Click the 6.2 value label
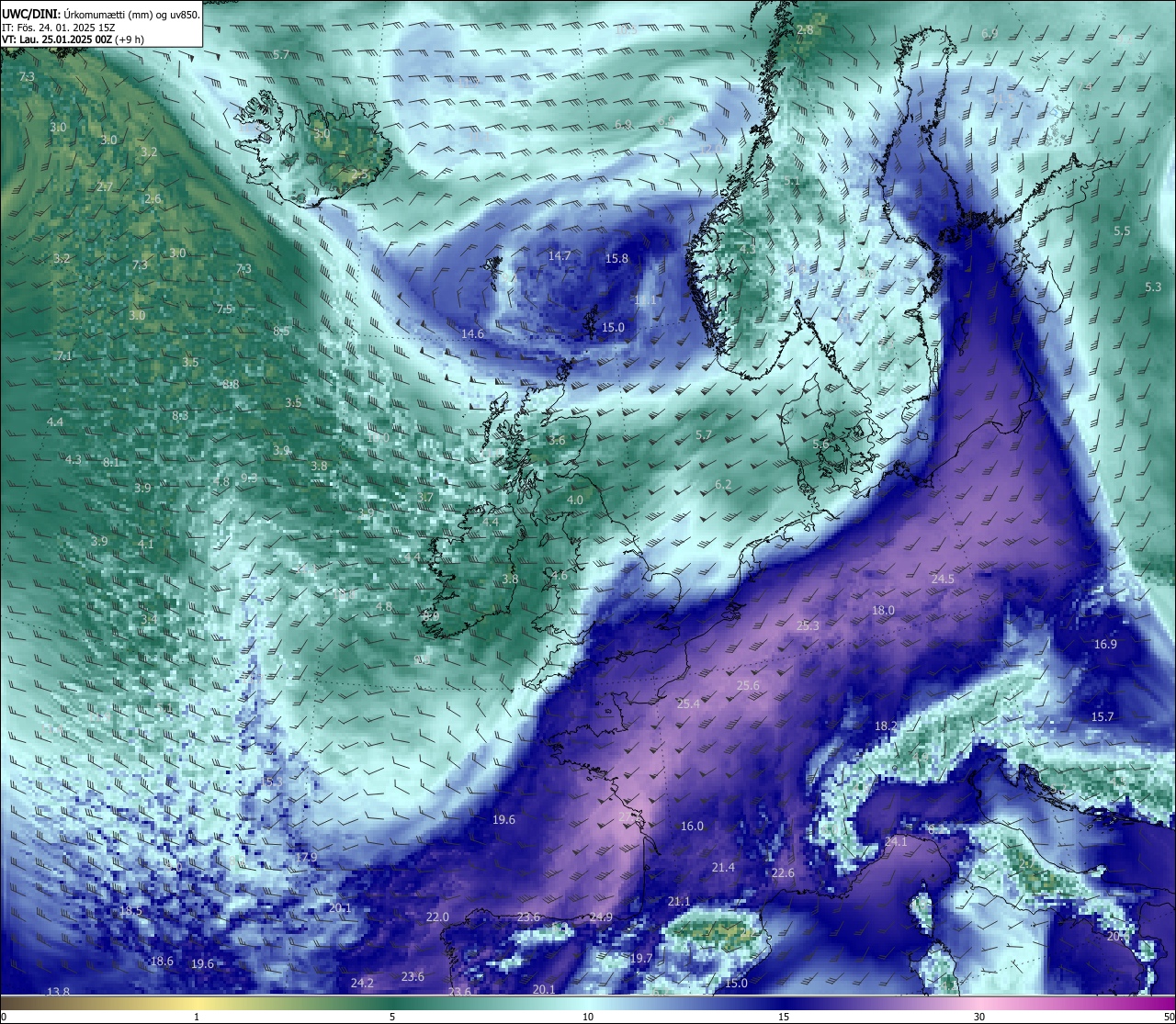The width and height of the screenshot is (1176, 1024). pyautogui.click(x=723, y=485)
